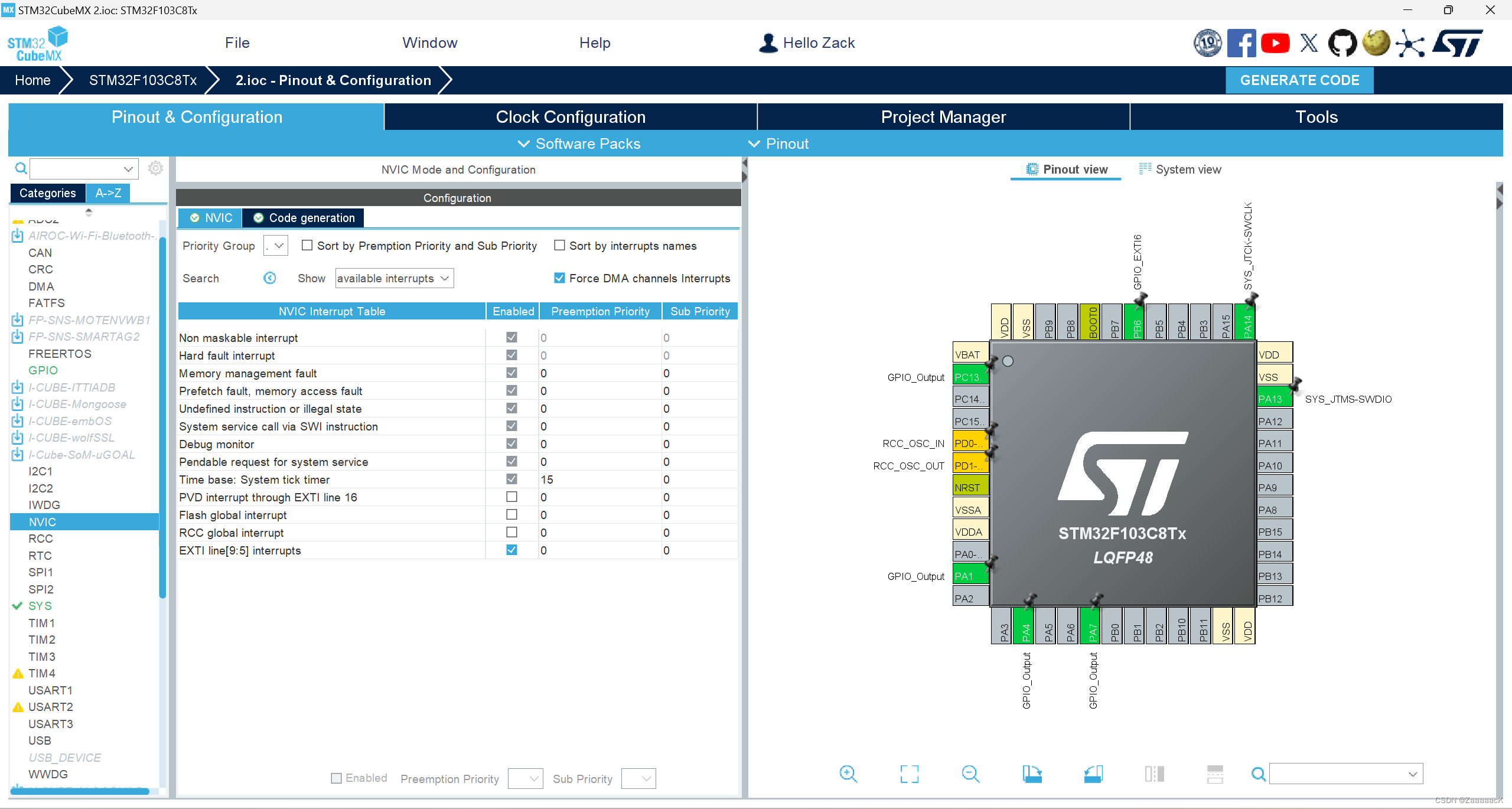This screenshot has width=1512, height=809.
Task: Open the community network star icon
Action: 1410,44
